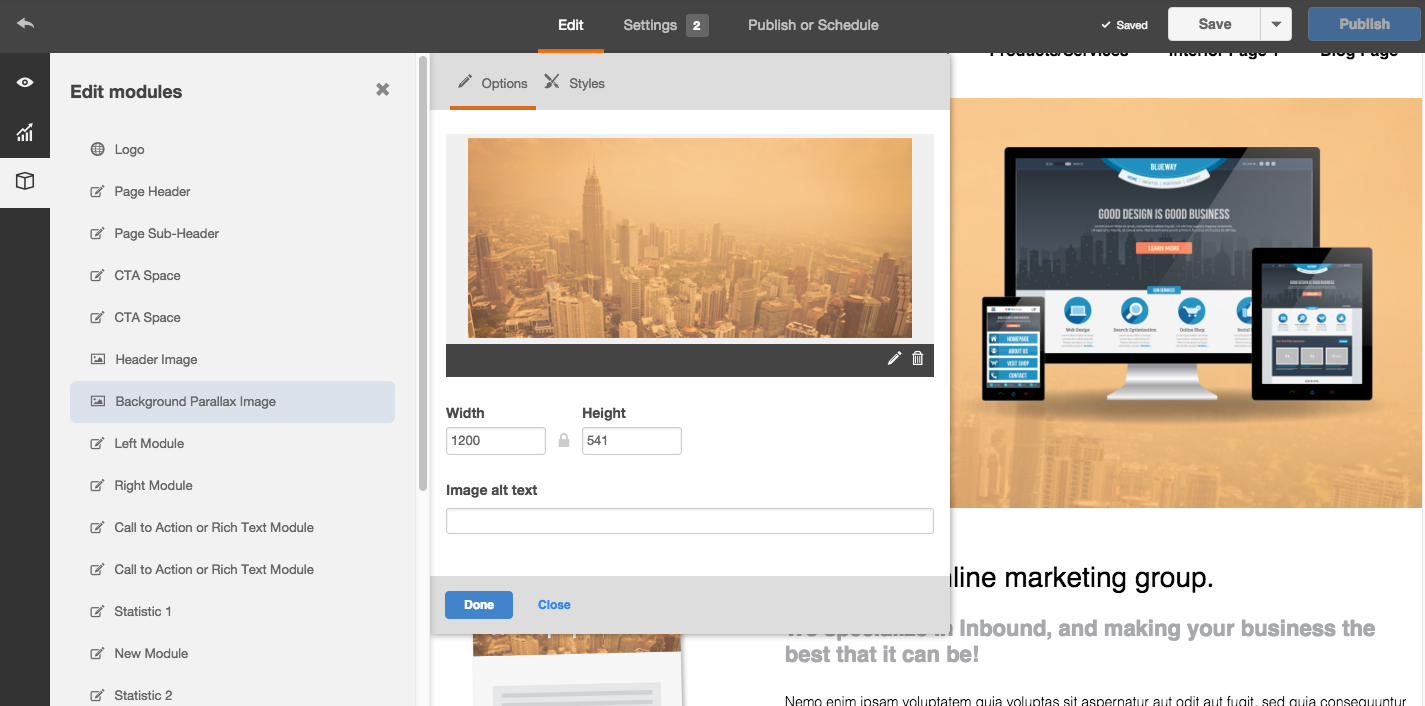Switch to the Styles tab

click(575, 83)
